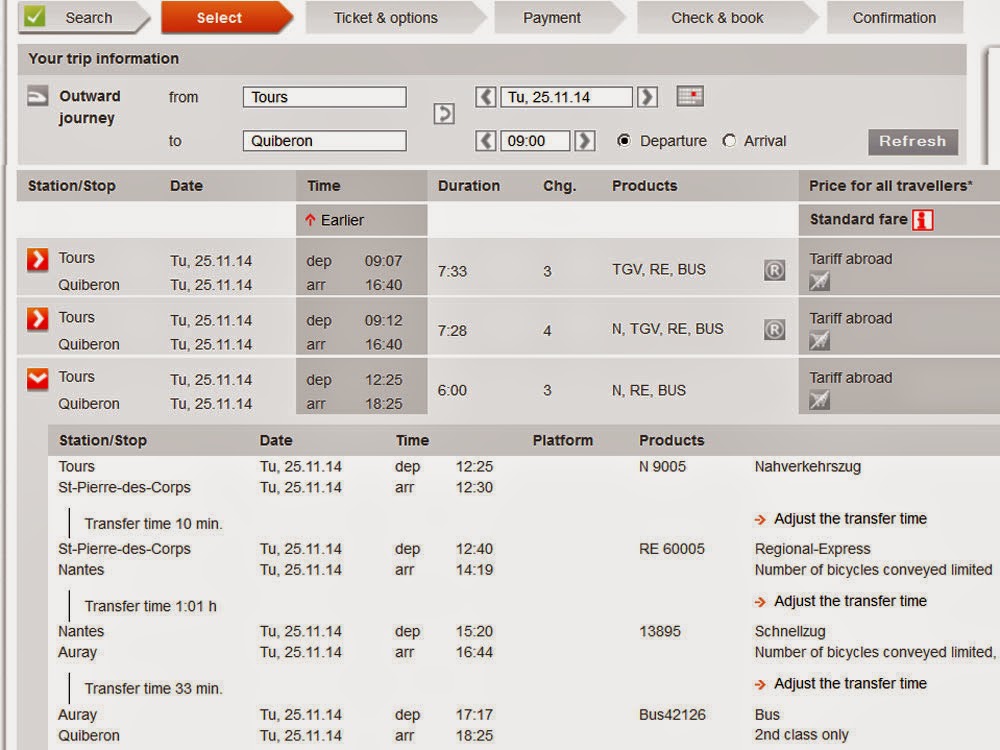Click train number RE 60005

[x=672, y=549]
